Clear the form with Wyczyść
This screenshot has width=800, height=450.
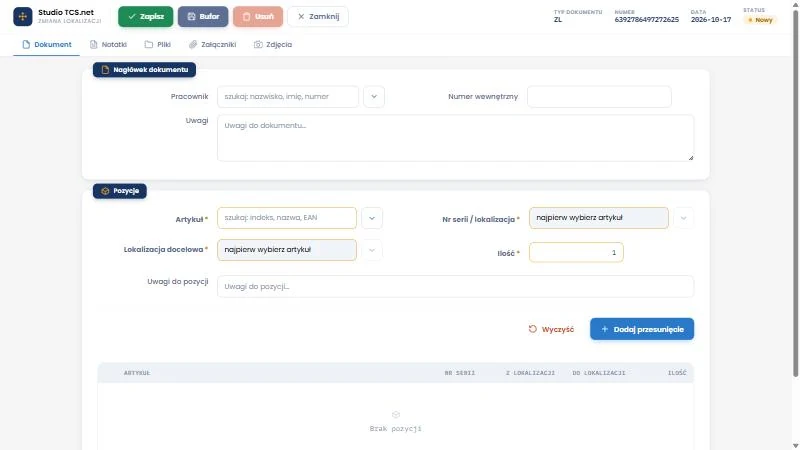[551, 329]
